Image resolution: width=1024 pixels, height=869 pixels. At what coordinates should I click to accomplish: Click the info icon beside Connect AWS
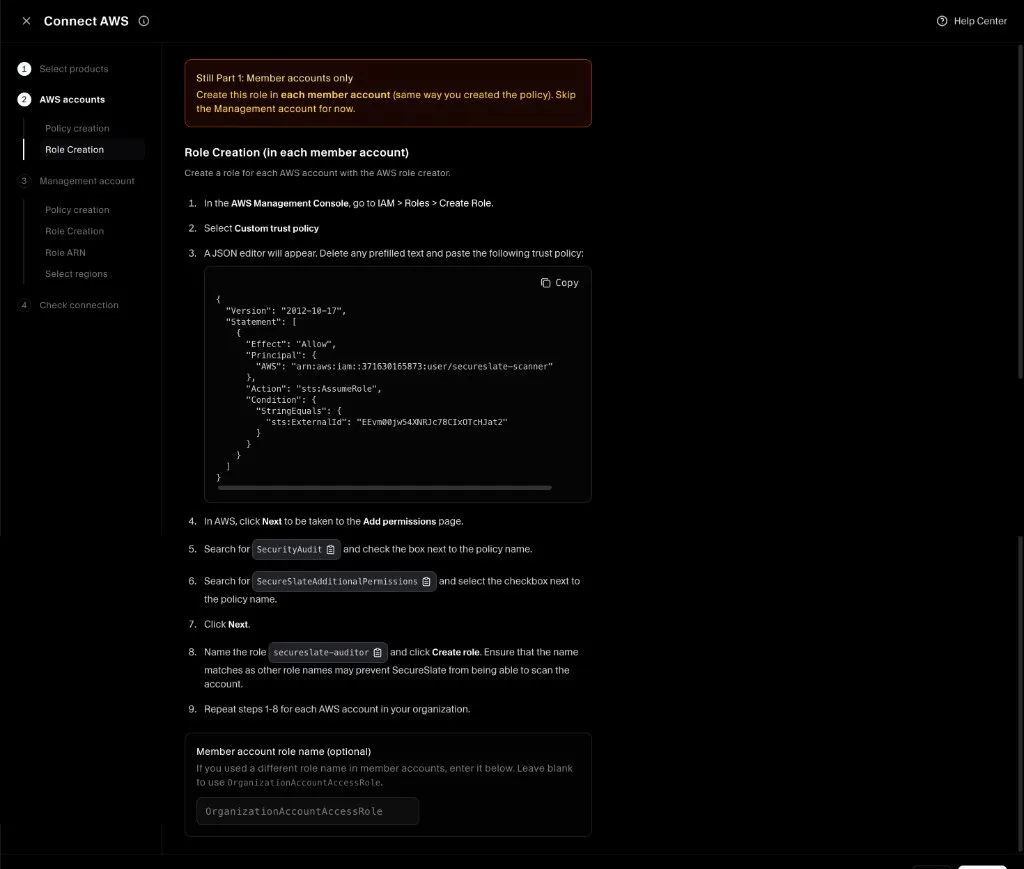click(x=144, y=21)
